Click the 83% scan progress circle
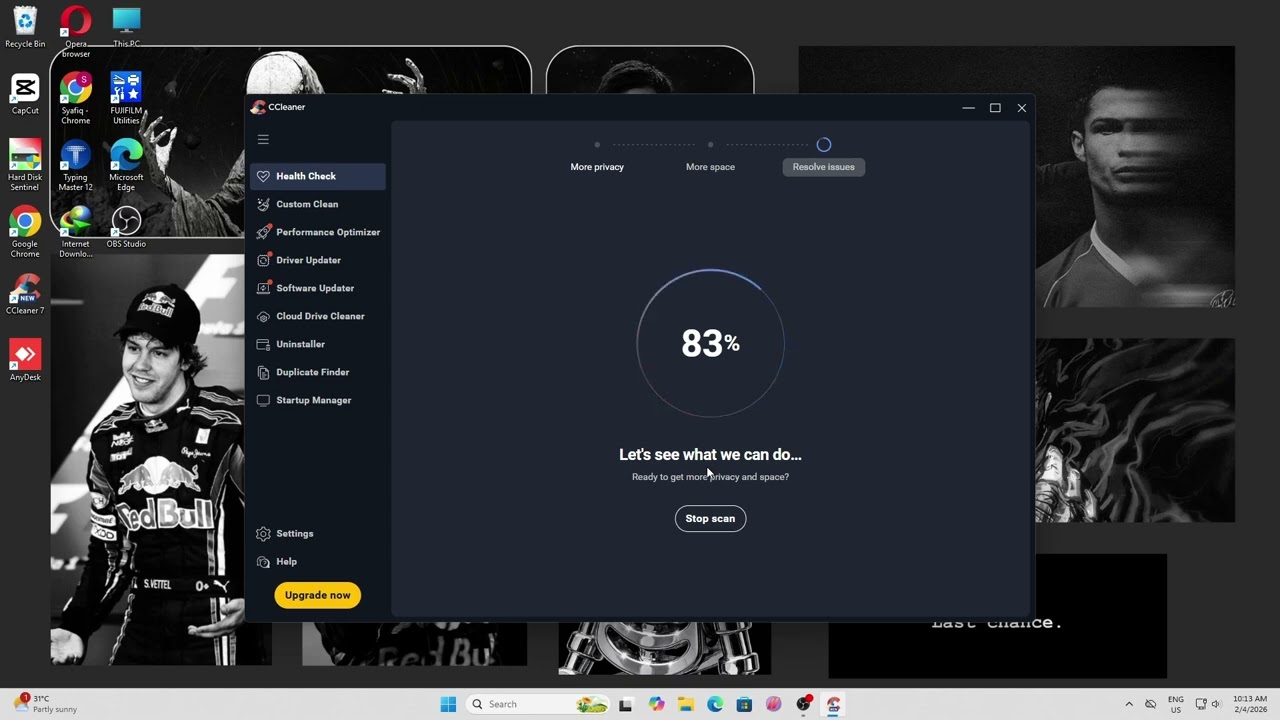This screenshot has height=720, width=1280. (x=710, y=344)
